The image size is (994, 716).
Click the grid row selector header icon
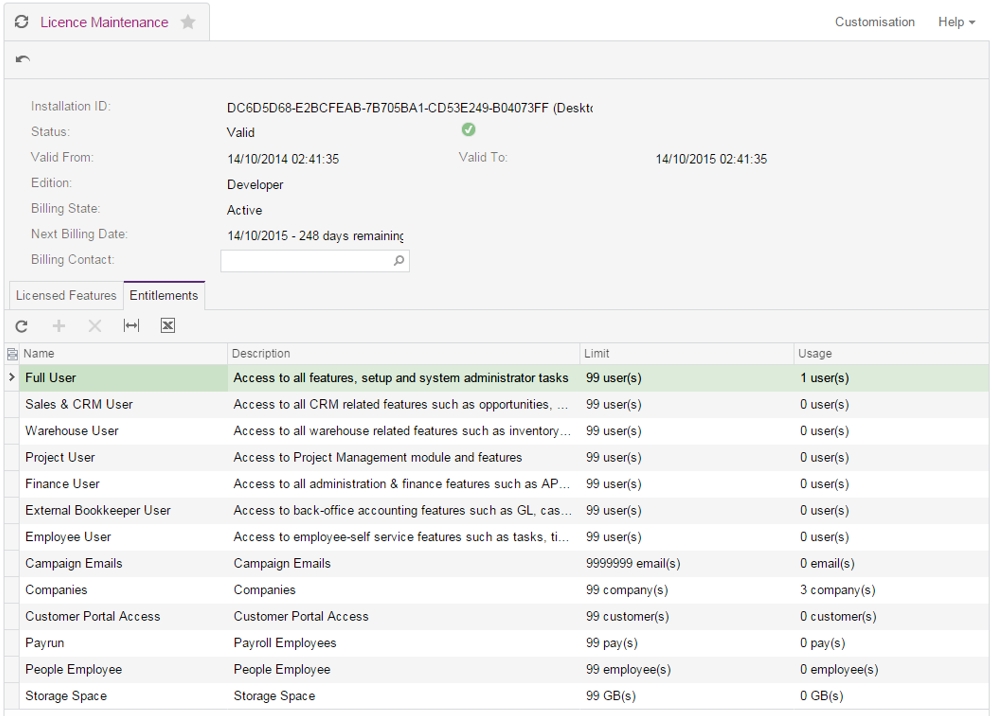coord(12,354)
